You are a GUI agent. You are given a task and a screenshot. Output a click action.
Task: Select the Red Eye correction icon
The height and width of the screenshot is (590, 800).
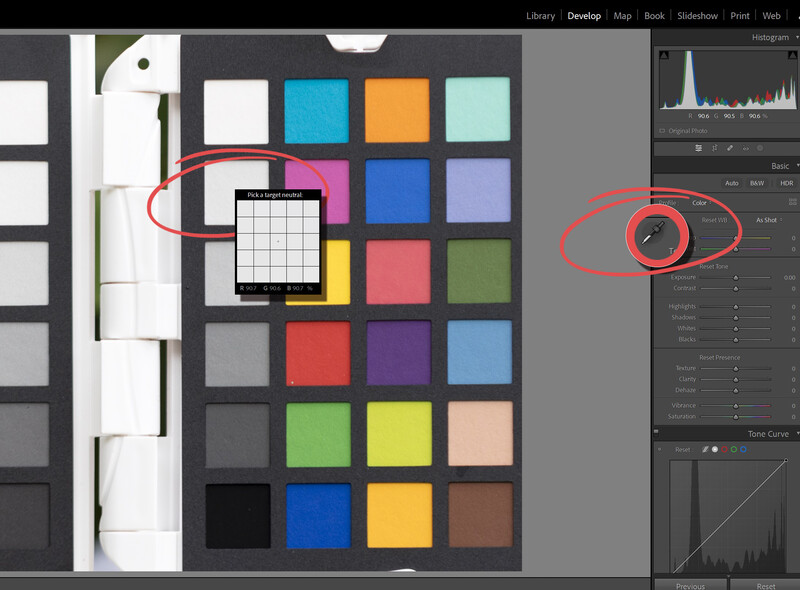pyautogui.click(x=745, y=148)
